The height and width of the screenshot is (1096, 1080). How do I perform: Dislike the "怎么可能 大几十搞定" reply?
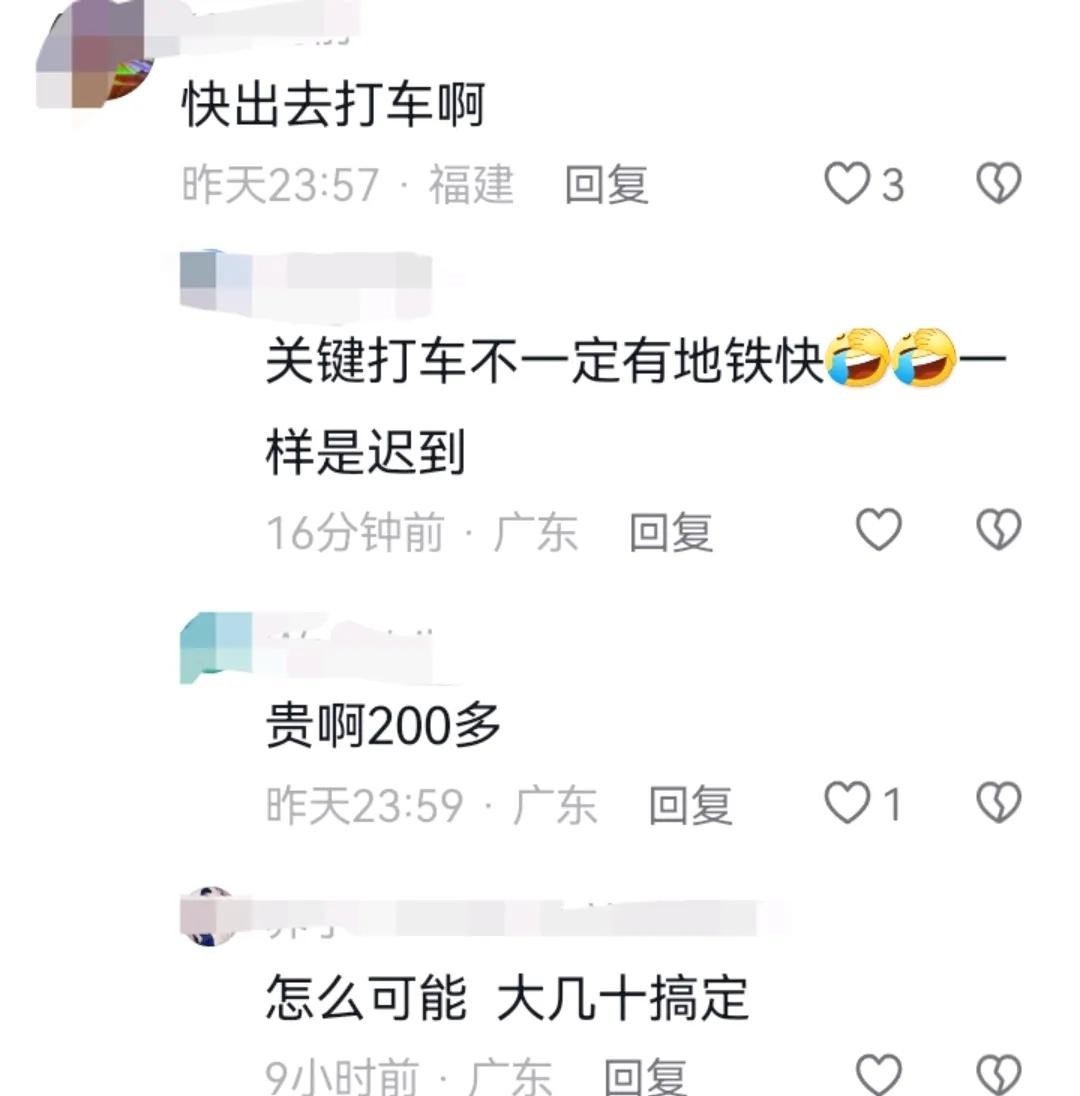click(998, 1073)
